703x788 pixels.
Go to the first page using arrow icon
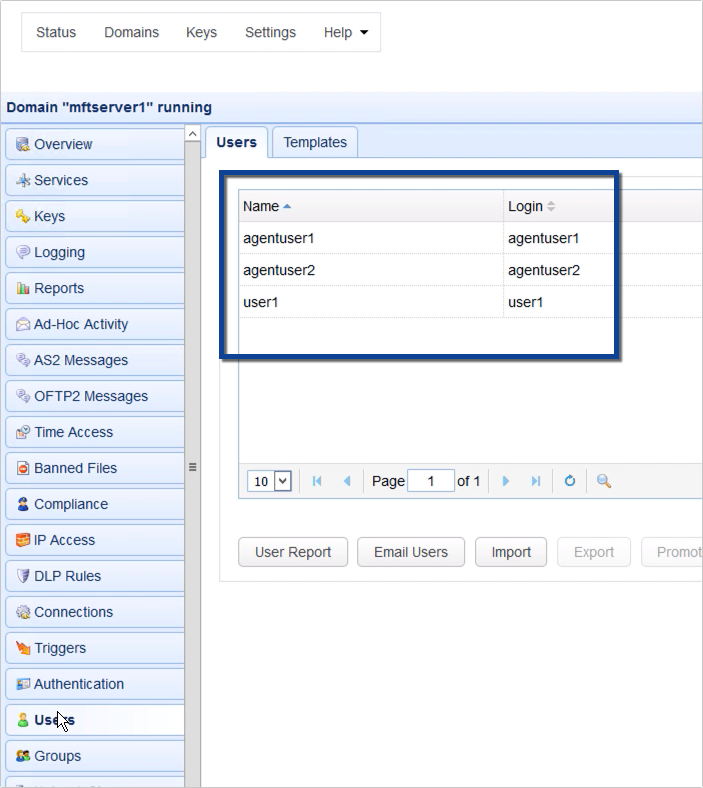317,481
